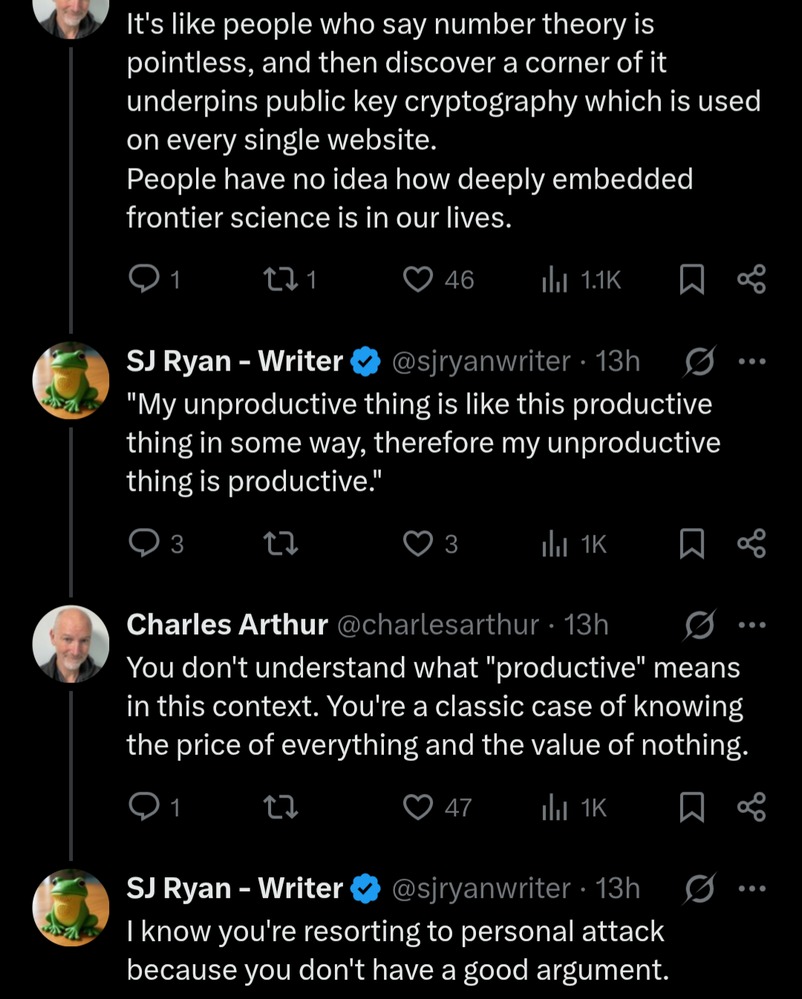802x999 pixels.
Task: Like SJ Ryan's 'unproductive thing' tweet
Action: tap(416, 544)
